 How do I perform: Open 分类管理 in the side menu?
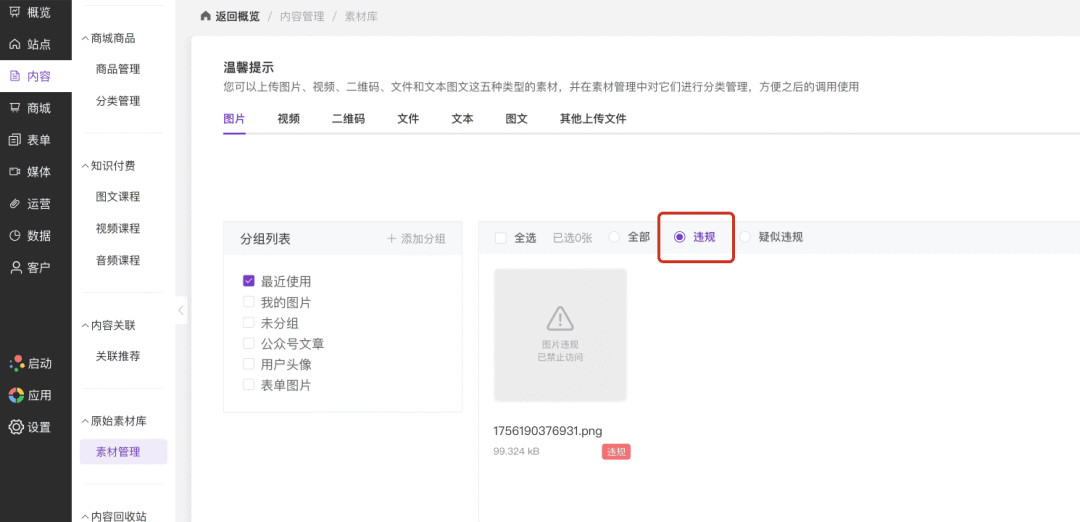(118, 101)
